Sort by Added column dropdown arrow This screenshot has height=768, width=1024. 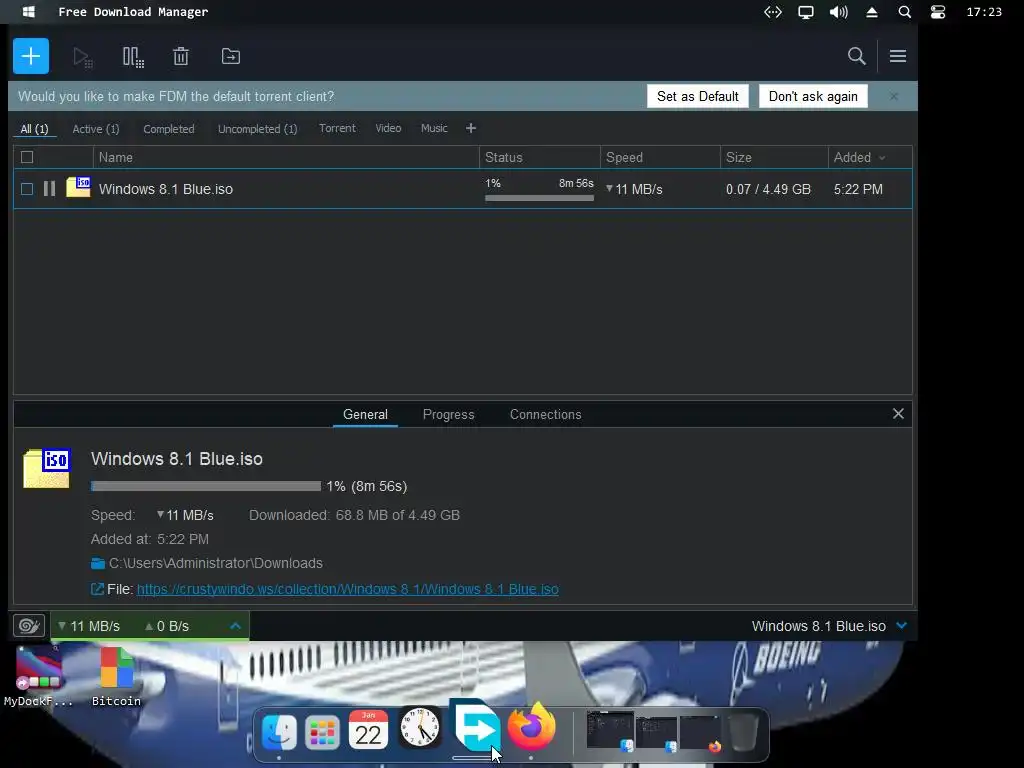(x=882, y=157)
